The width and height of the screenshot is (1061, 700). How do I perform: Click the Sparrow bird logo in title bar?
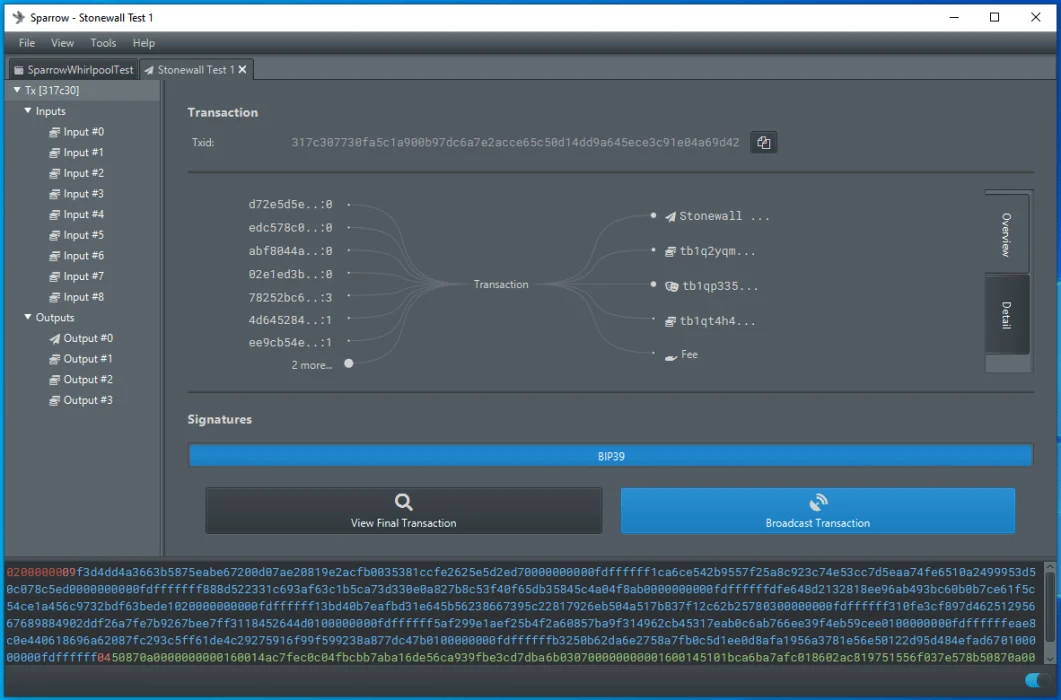[x=17, y=17]
